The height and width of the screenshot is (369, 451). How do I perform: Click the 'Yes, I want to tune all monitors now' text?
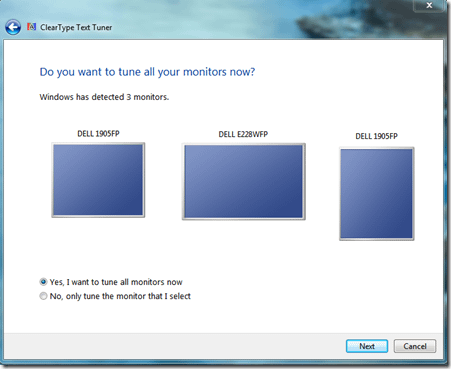point(116,282)
